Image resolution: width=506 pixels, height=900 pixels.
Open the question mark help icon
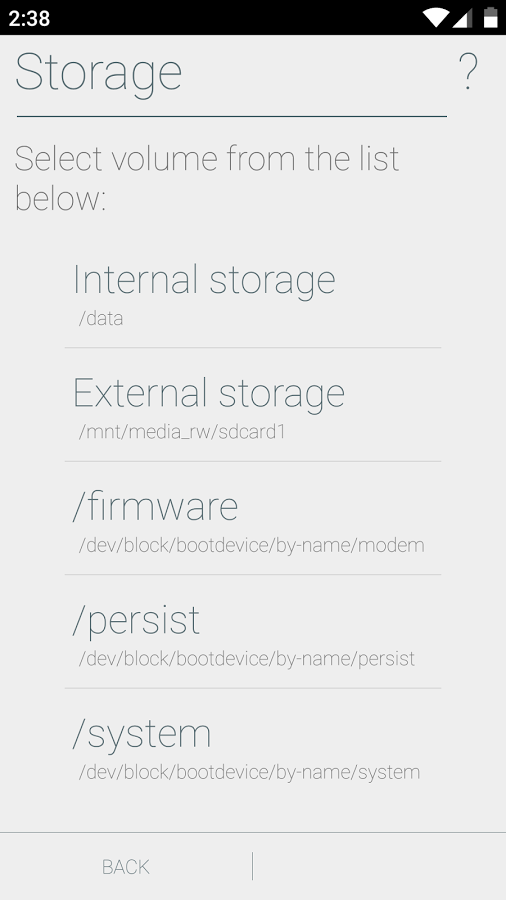click(x=468, y=72)
